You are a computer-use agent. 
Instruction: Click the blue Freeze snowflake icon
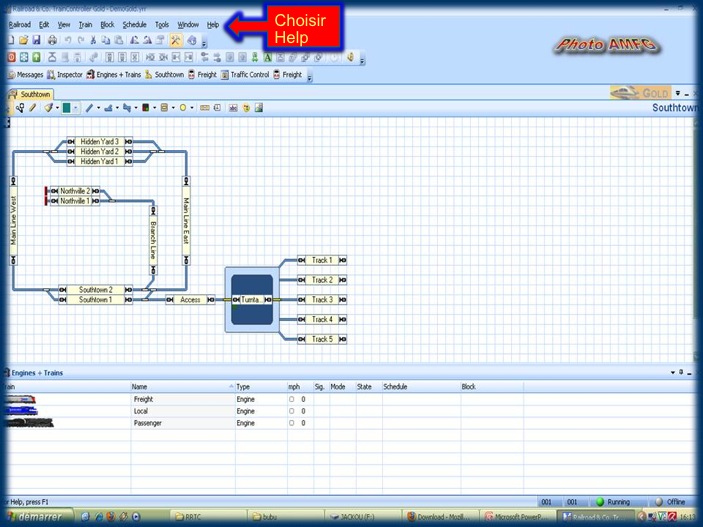coord(24,57)
